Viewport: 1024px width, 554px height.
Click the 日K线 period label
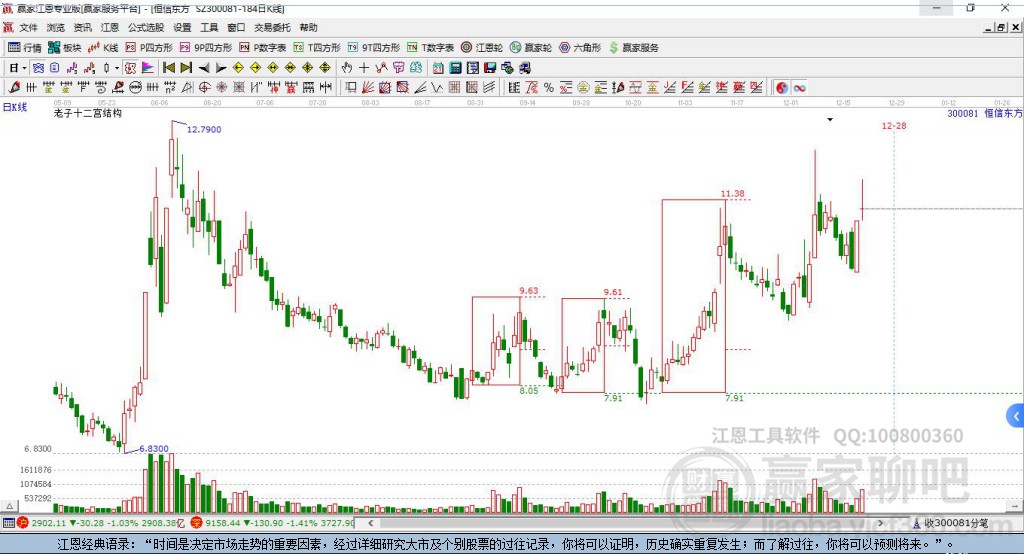(x=15, y=107)
